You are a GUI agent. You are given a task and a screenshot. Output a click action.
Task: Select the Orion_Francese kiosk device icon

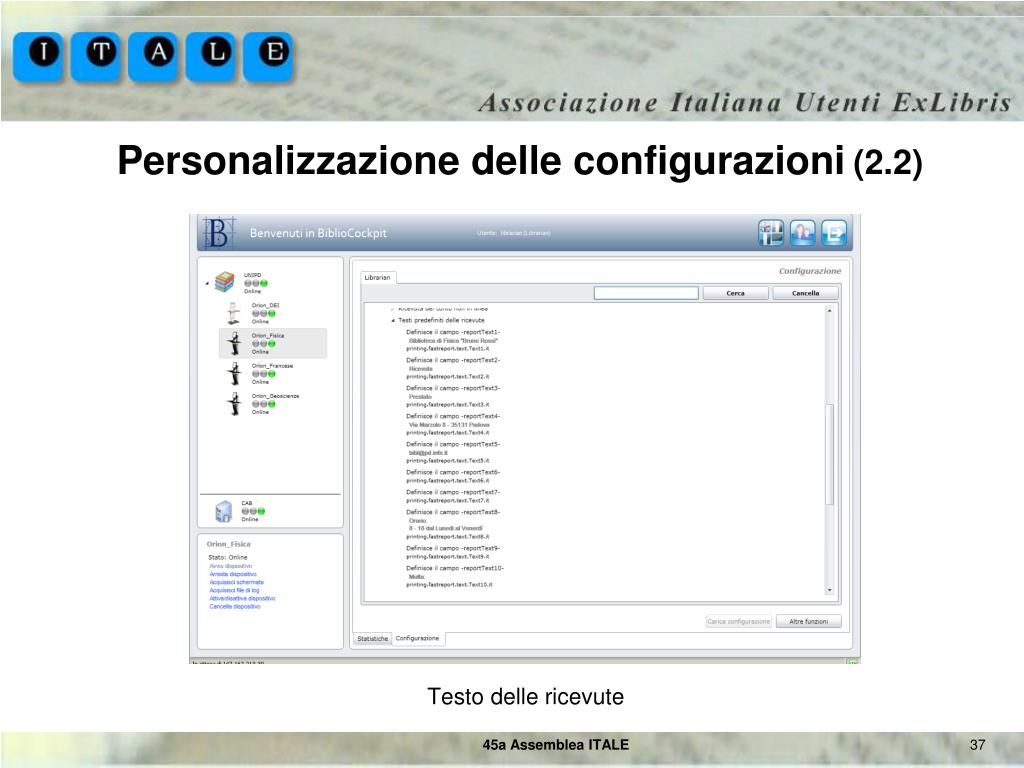tap(234, 374)
